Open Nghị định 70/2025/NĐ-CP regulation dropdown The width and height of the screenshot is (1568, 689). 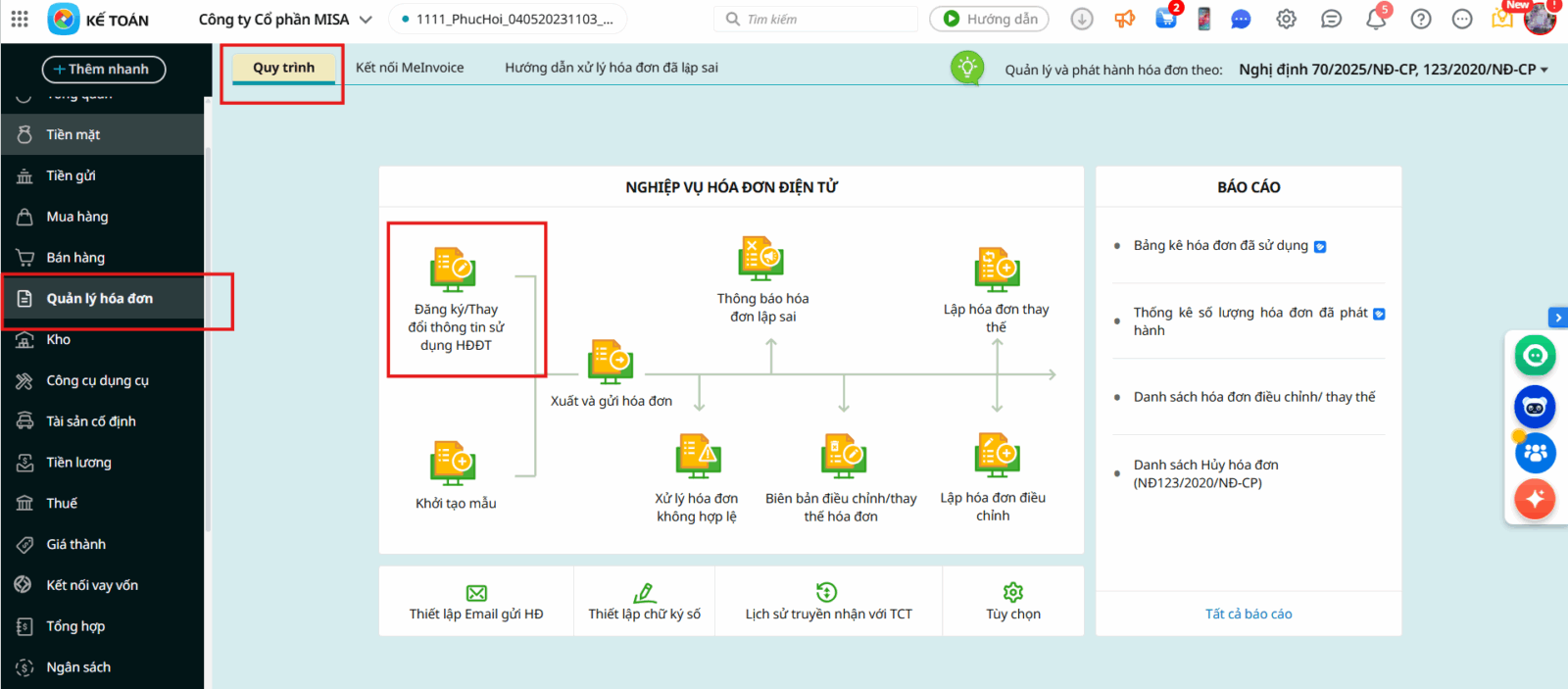[1393, 70]
